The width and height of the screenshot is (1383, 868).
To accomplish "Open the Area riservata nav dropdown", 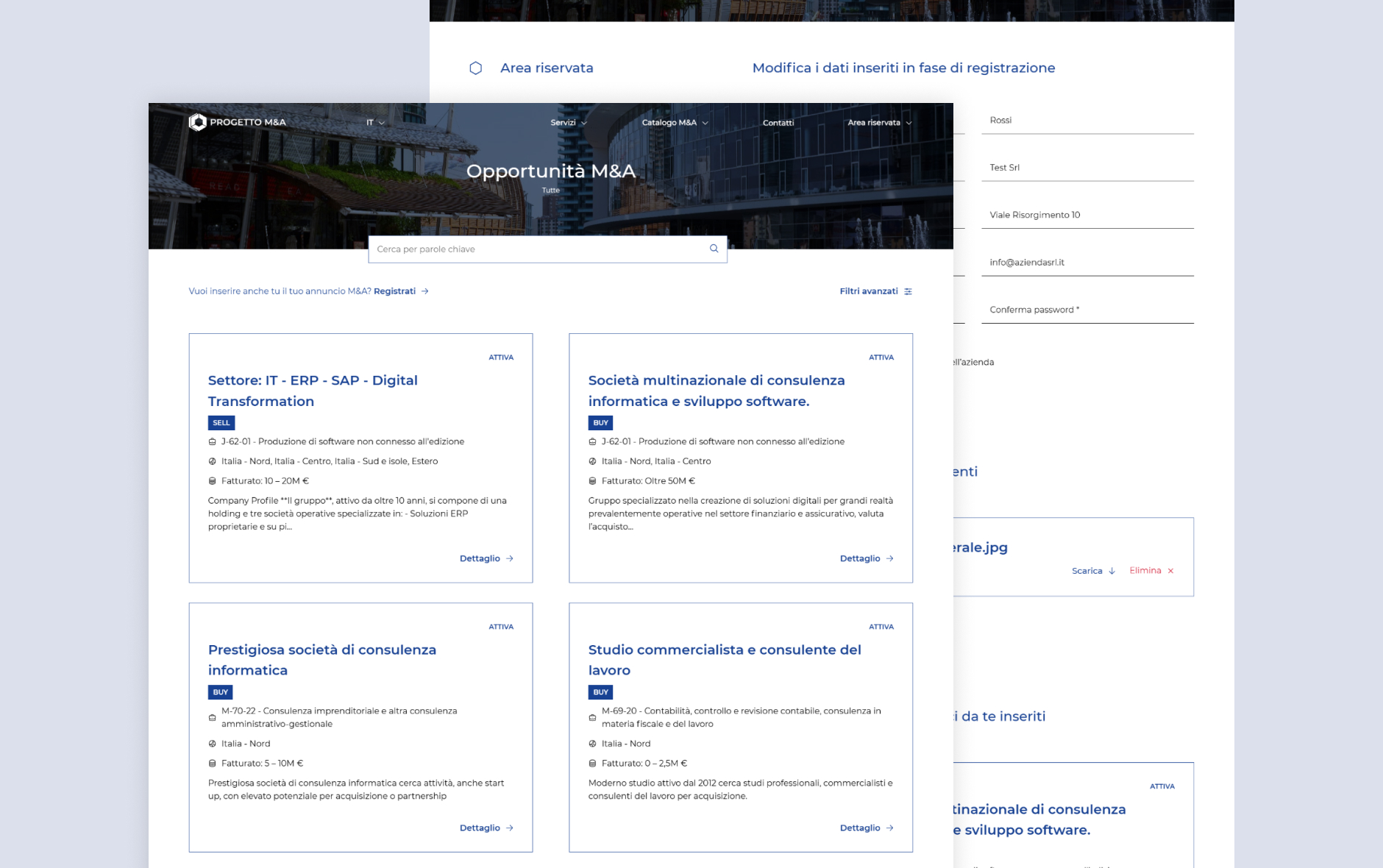I will point(879,123).
